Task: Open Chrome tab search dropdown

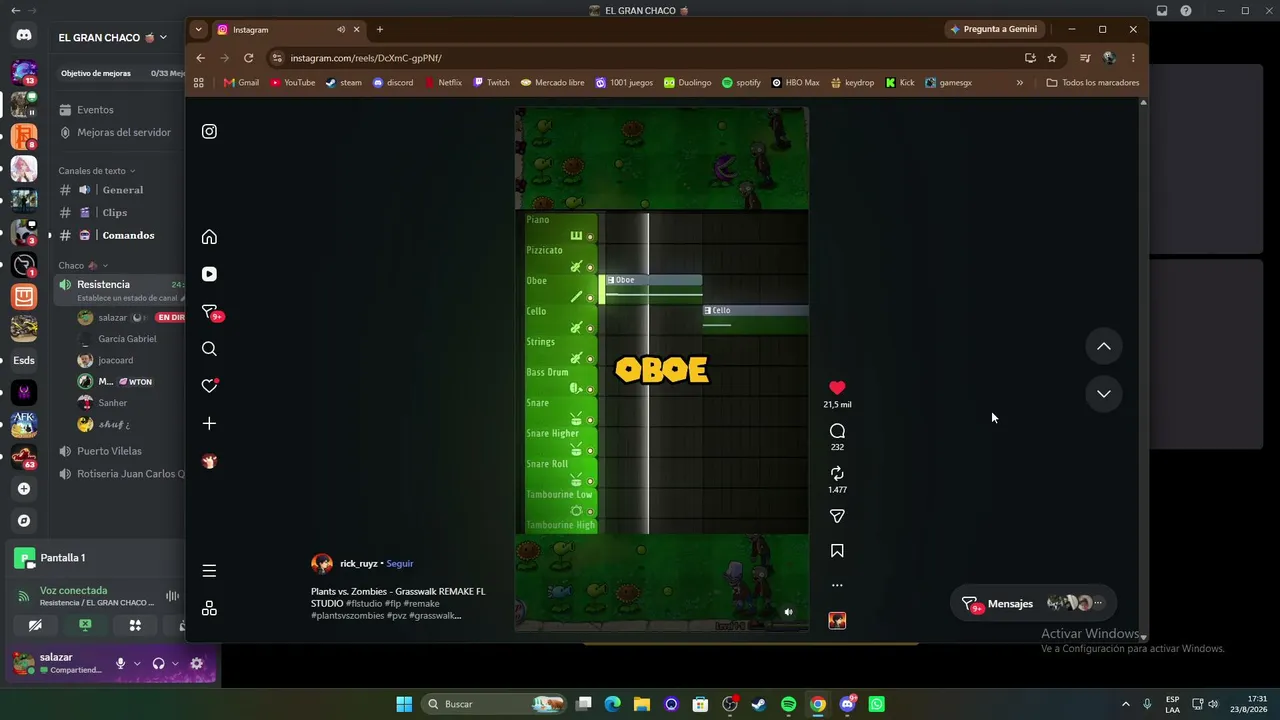Action: (x=198, y=30)
